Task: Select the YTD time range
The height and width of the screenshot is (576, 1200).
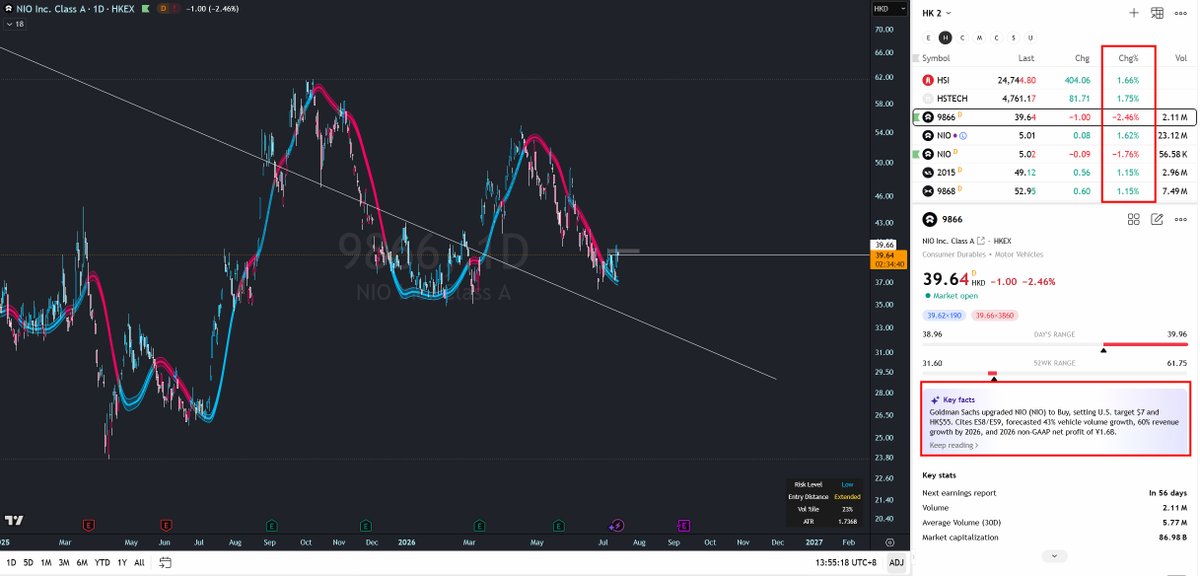Action: point(102,563)
